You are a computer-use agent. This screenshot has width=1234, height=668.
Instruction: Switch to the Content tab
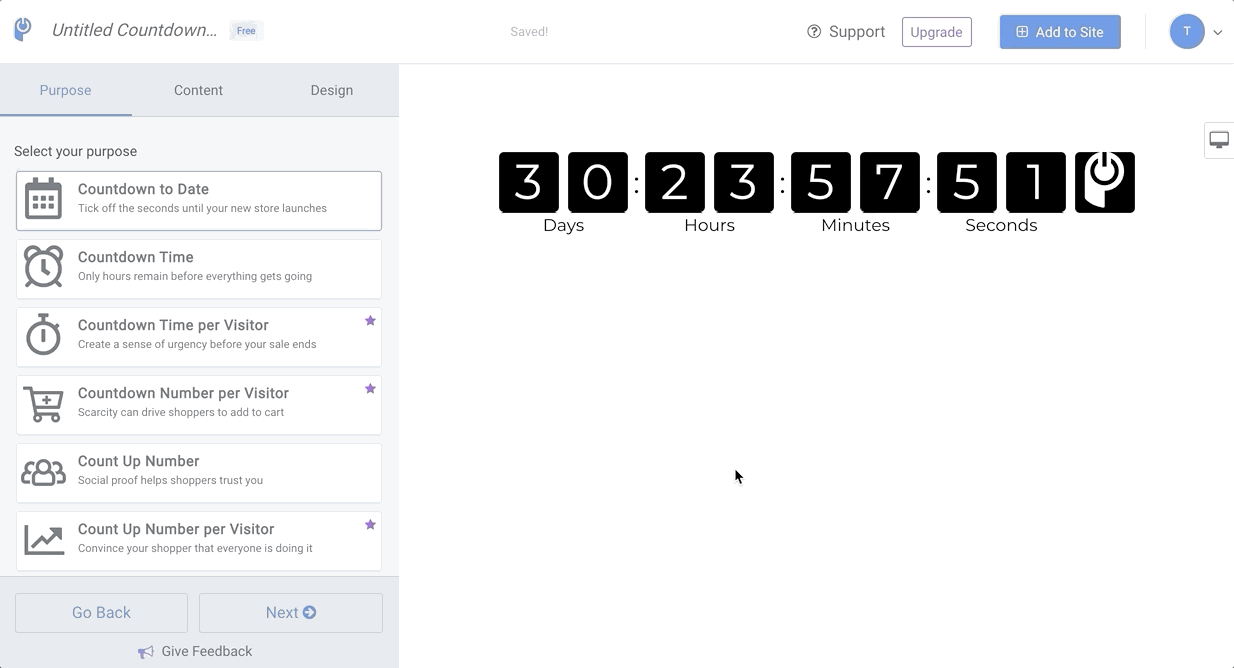198,90
